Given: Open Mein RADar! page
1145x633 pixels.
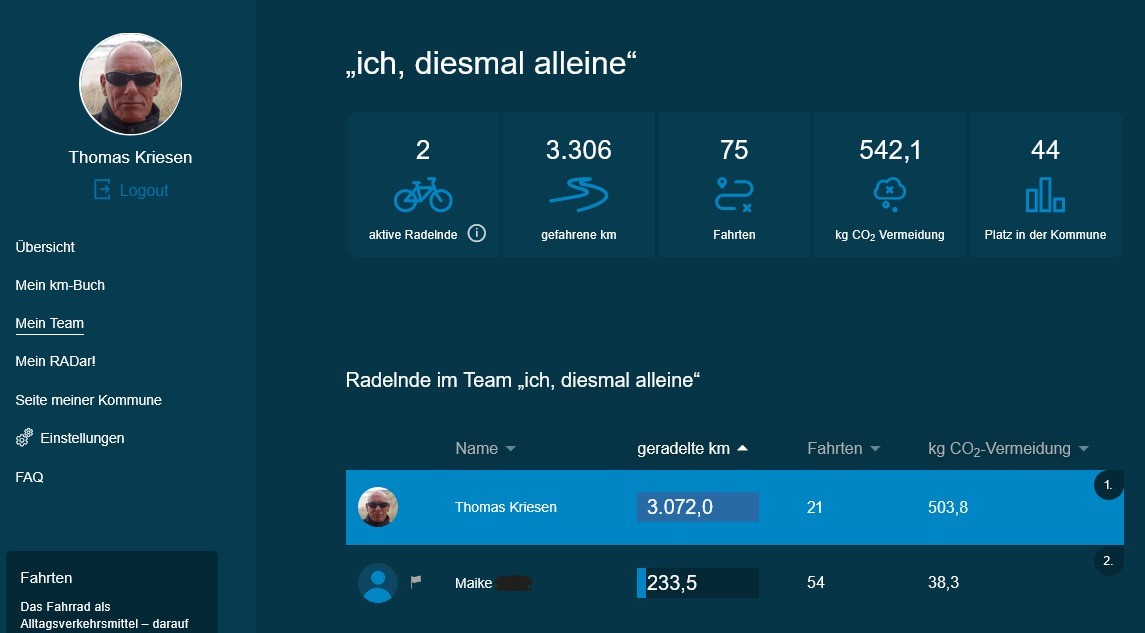Looking at the screenshot, I should click(x=55, y=361).
